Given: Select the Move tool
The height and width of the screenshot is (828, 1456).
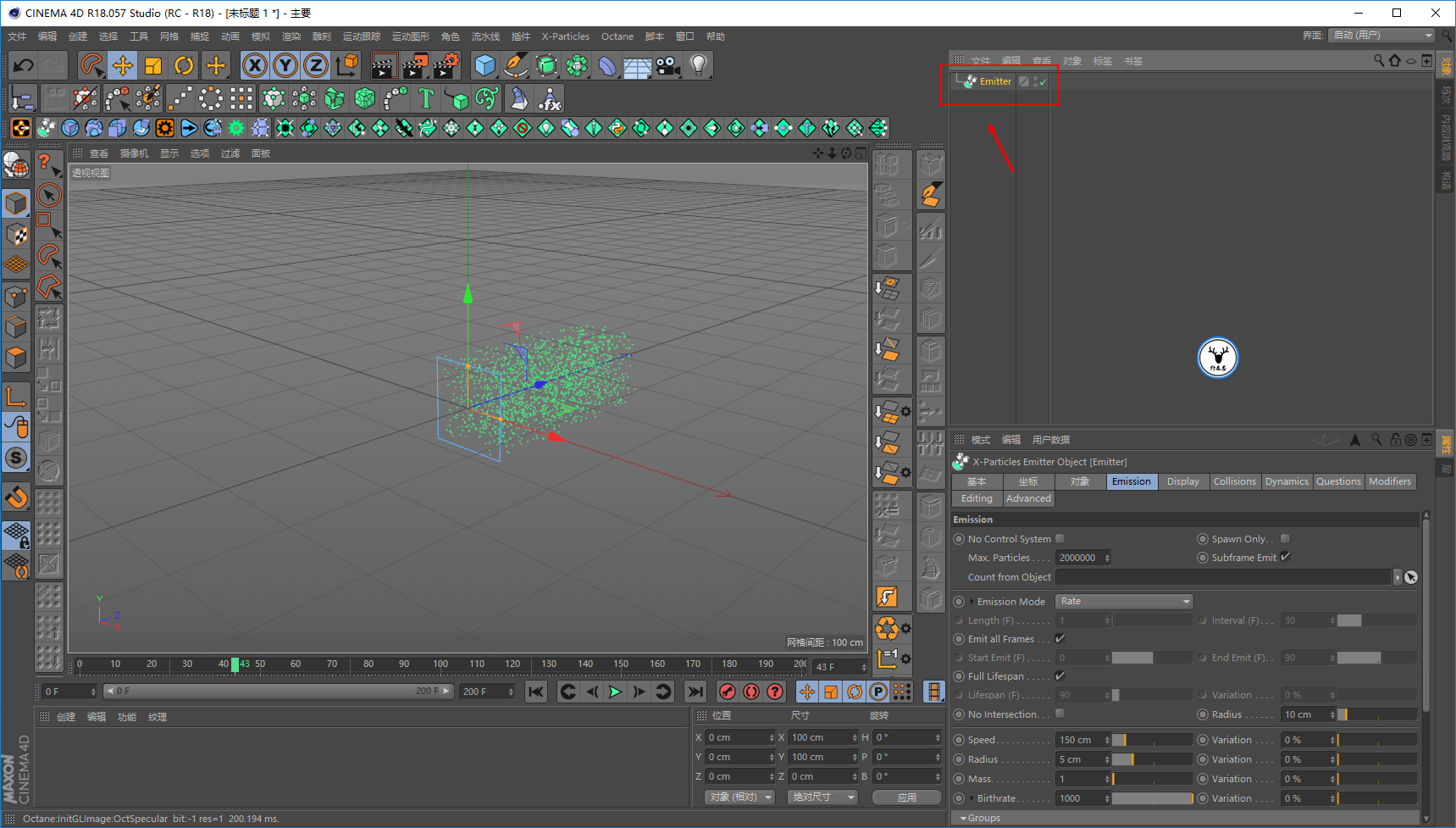Looking at the screenshot, I should pos(123,65).
